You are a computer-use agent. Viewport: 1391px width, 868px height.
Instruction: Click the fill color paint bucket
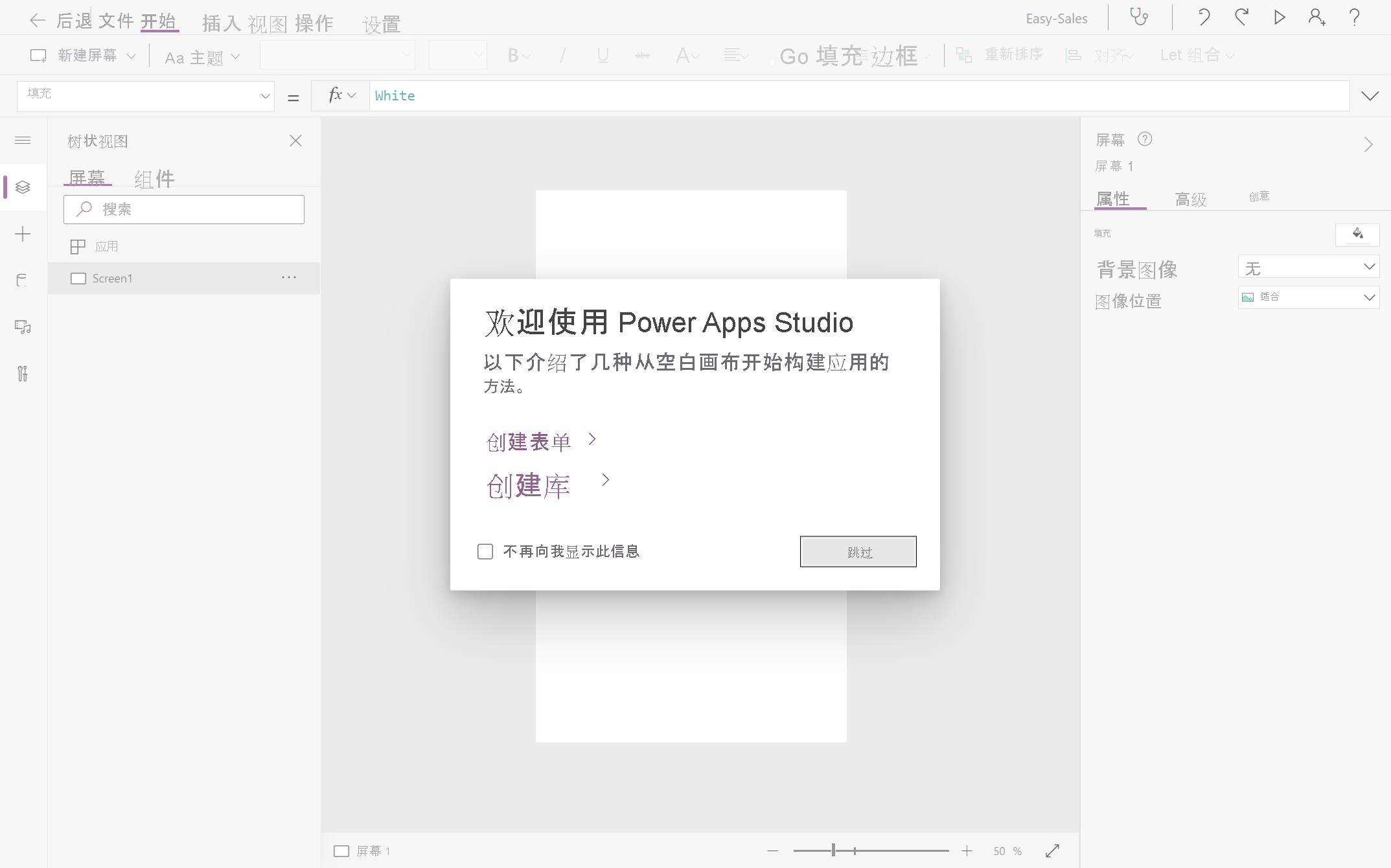[1357, 234]
